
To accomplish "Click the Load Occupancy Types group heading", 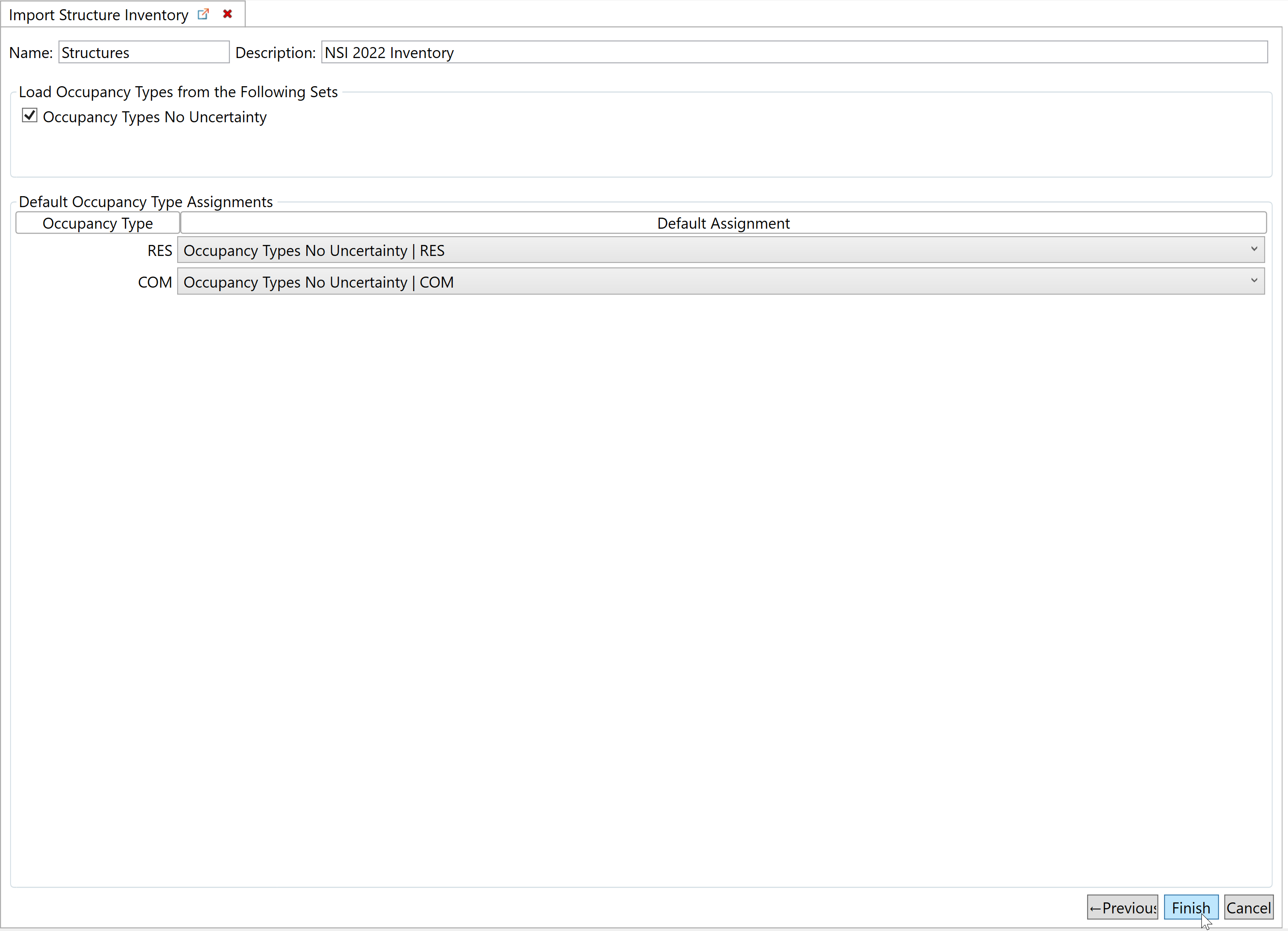I will click(178, 92).
